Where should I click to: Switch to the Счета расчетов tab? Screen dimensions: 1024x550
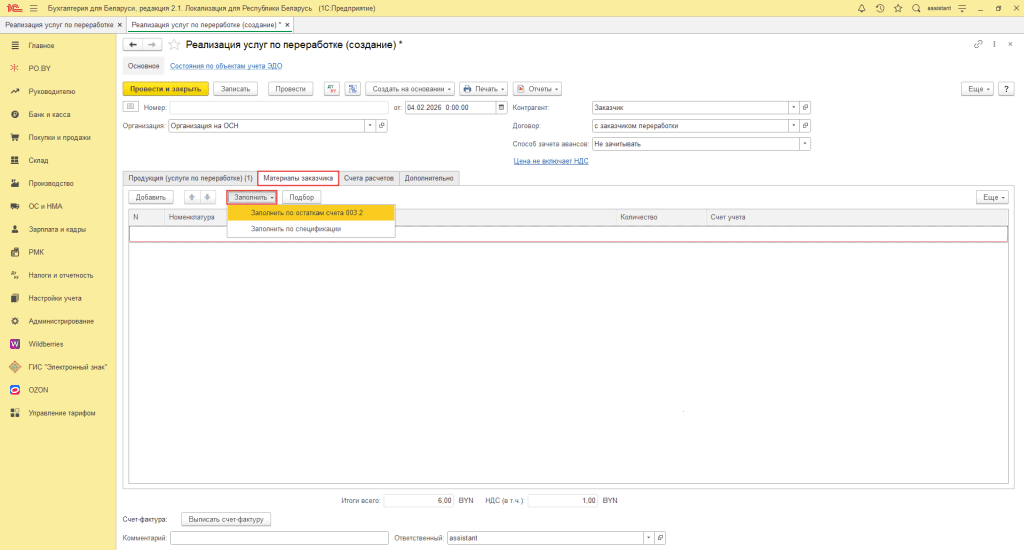coord(369,178)
